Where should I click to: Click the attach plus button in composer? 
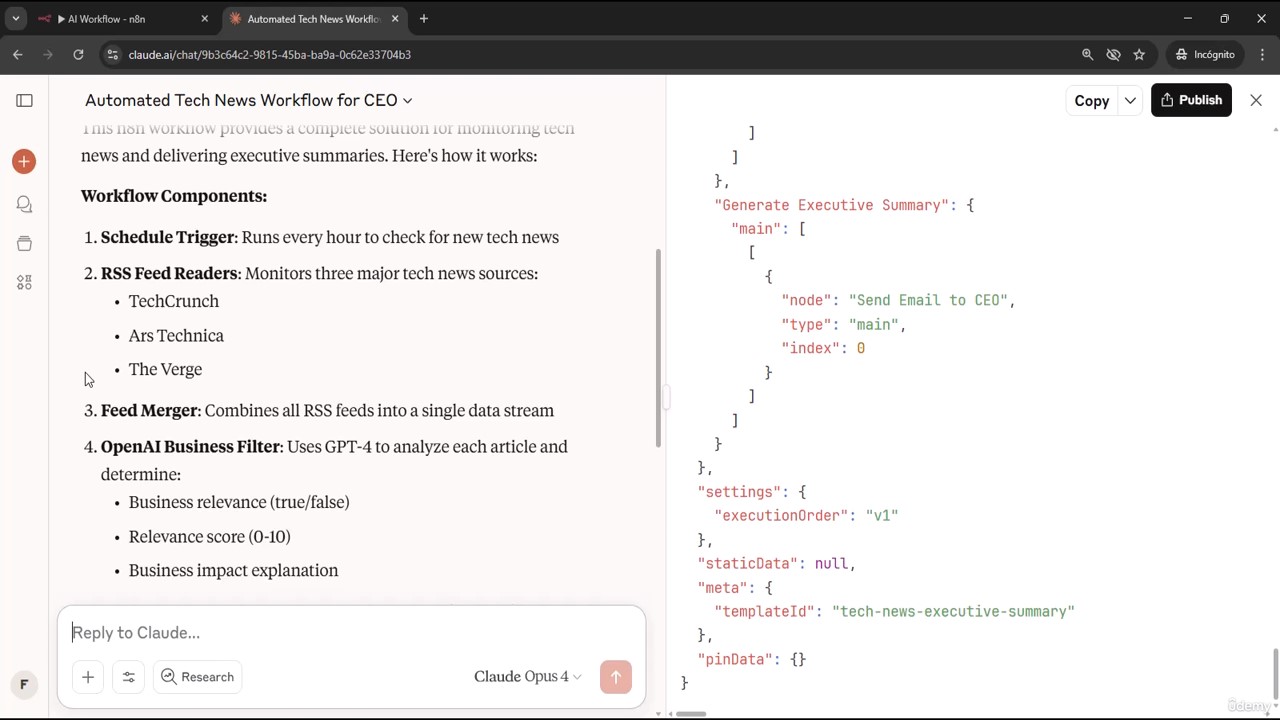coord(88,677)
